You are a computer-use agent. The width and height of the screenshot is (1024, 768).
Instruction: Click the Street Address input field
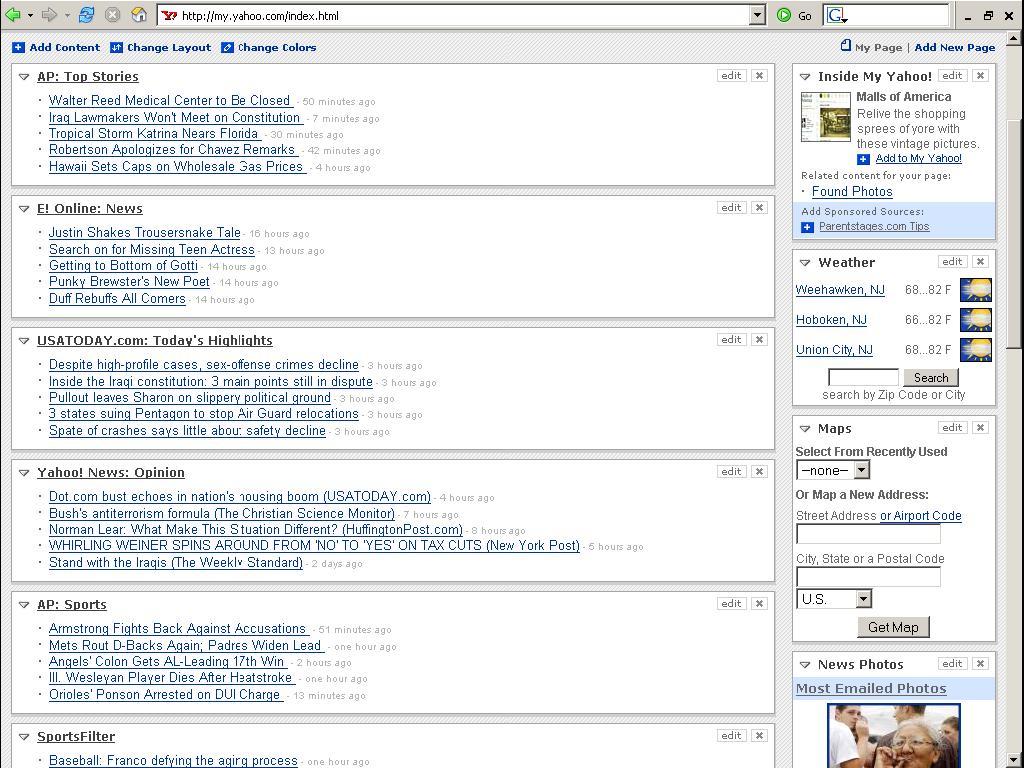869,534
